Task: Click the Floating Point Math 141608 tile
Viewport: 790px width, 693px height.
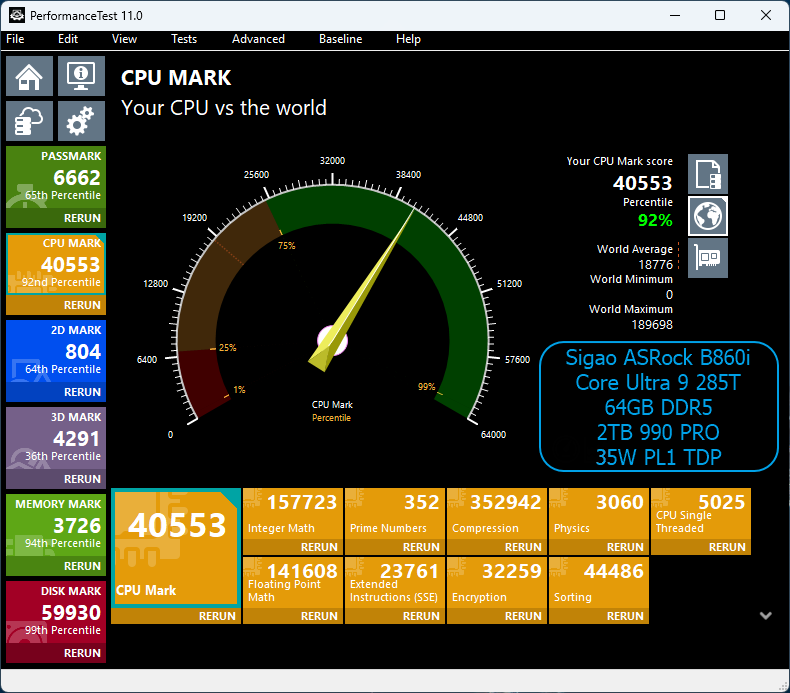Action: coord(293,583)
